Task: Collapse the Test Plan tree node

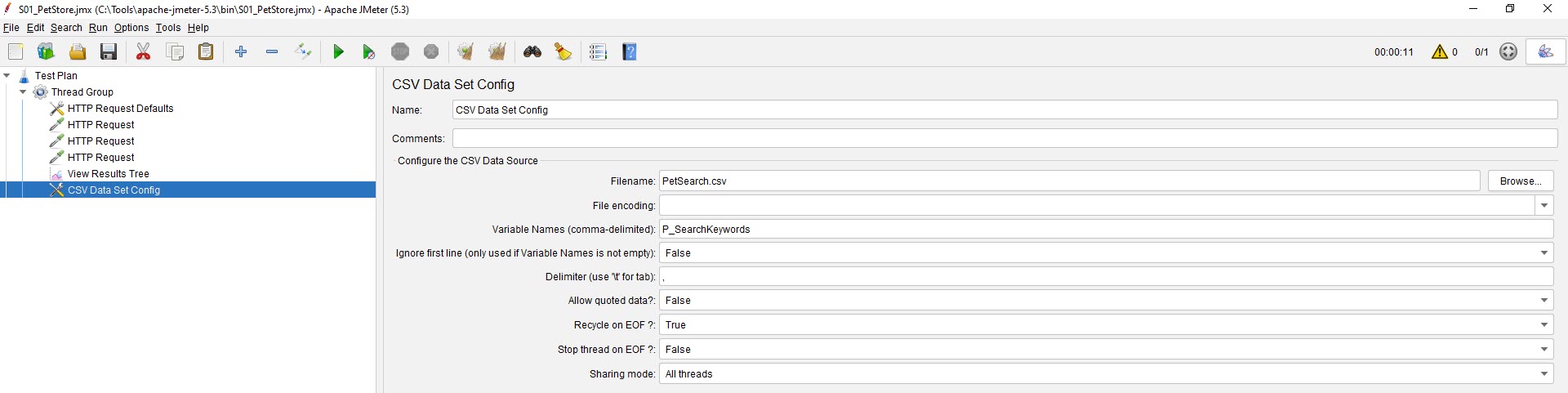Action: (x=7, y=75)
